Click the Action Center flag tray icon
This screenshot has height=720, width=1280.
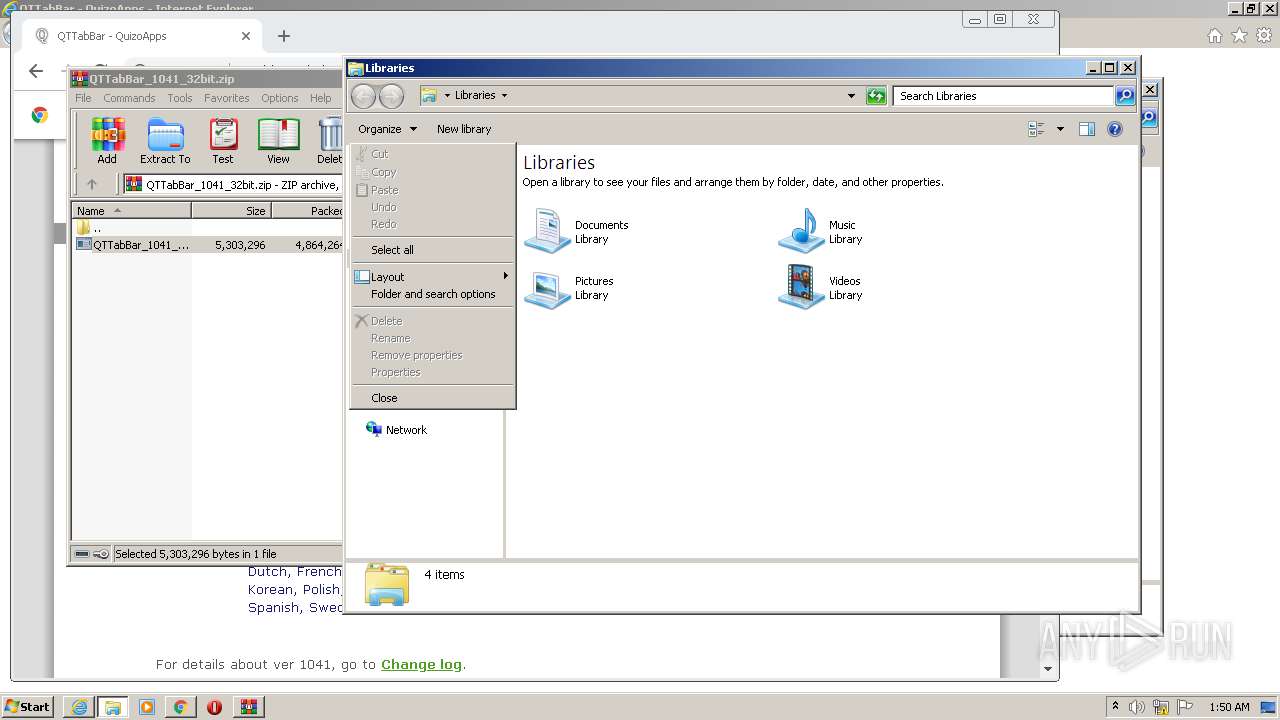(x=1185, y=707)
